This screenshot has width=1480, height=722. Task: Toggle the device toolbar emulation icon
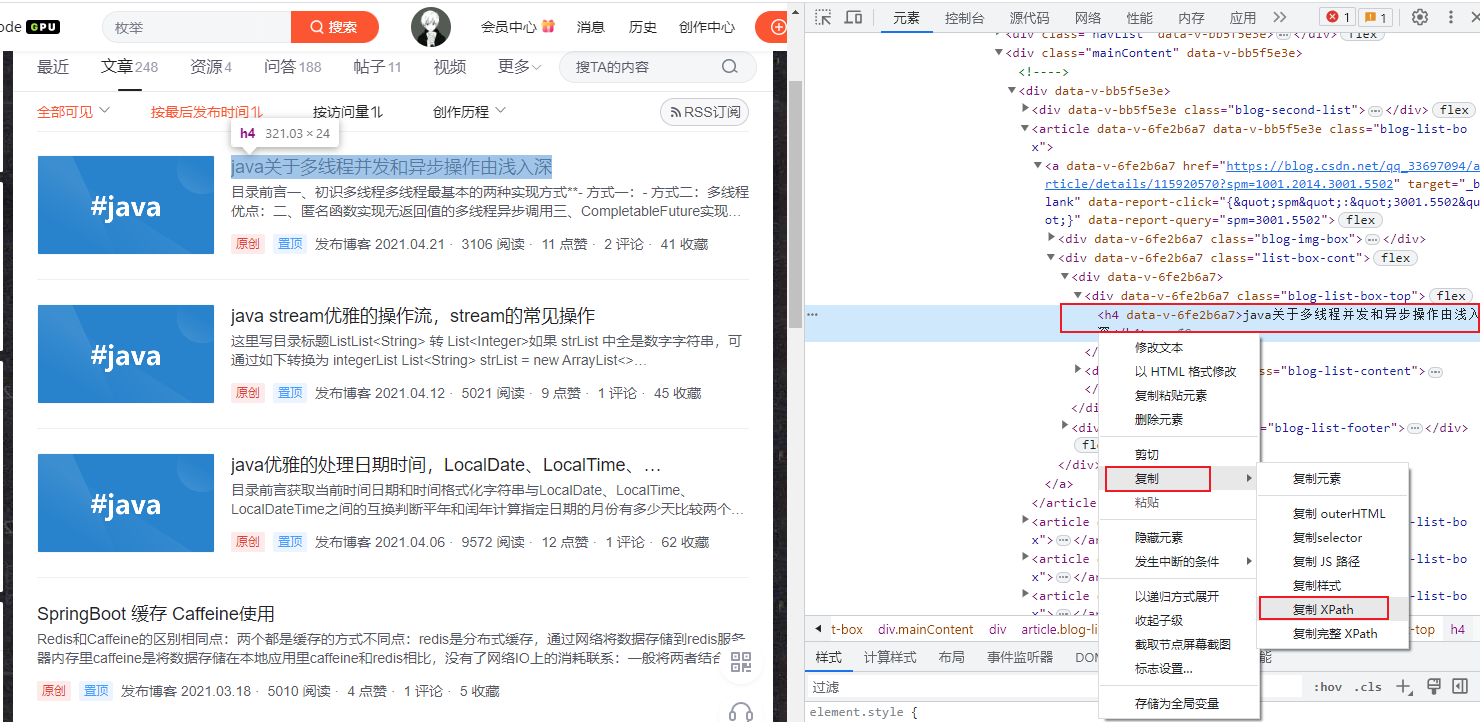853,17
